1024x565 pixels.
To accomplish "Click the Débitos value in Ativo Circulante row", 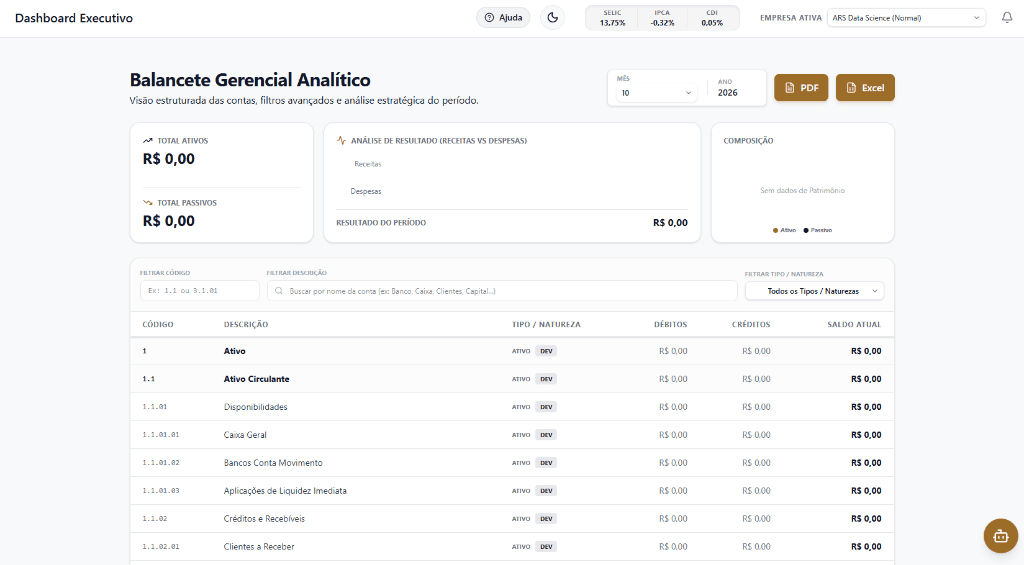I will [x=673, y=379].
